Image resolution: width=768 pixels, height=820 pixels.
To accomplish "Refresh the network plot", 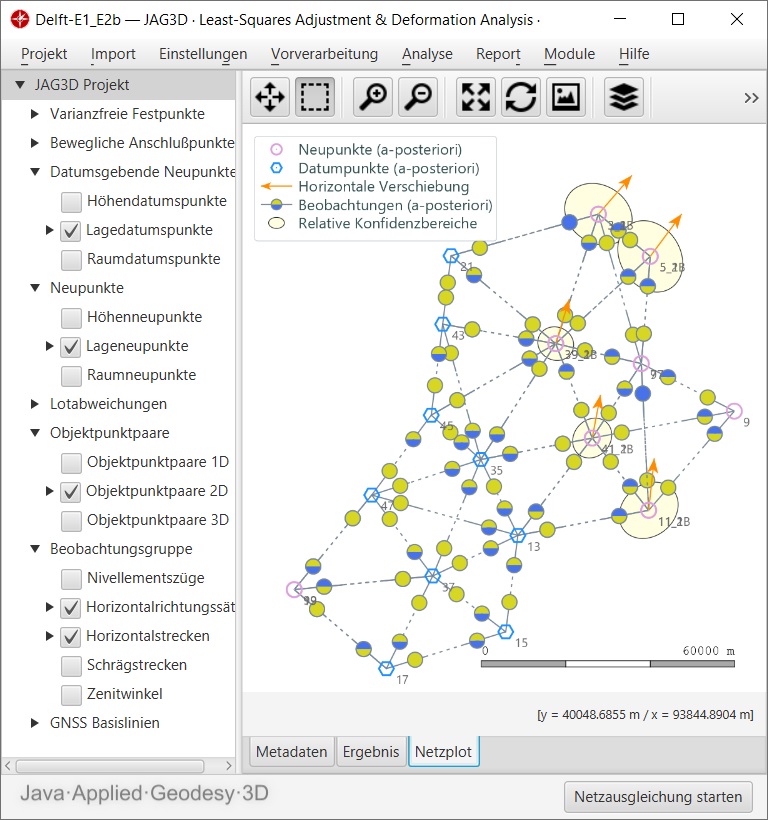I will pyautogui.click(x=521, y=97).
